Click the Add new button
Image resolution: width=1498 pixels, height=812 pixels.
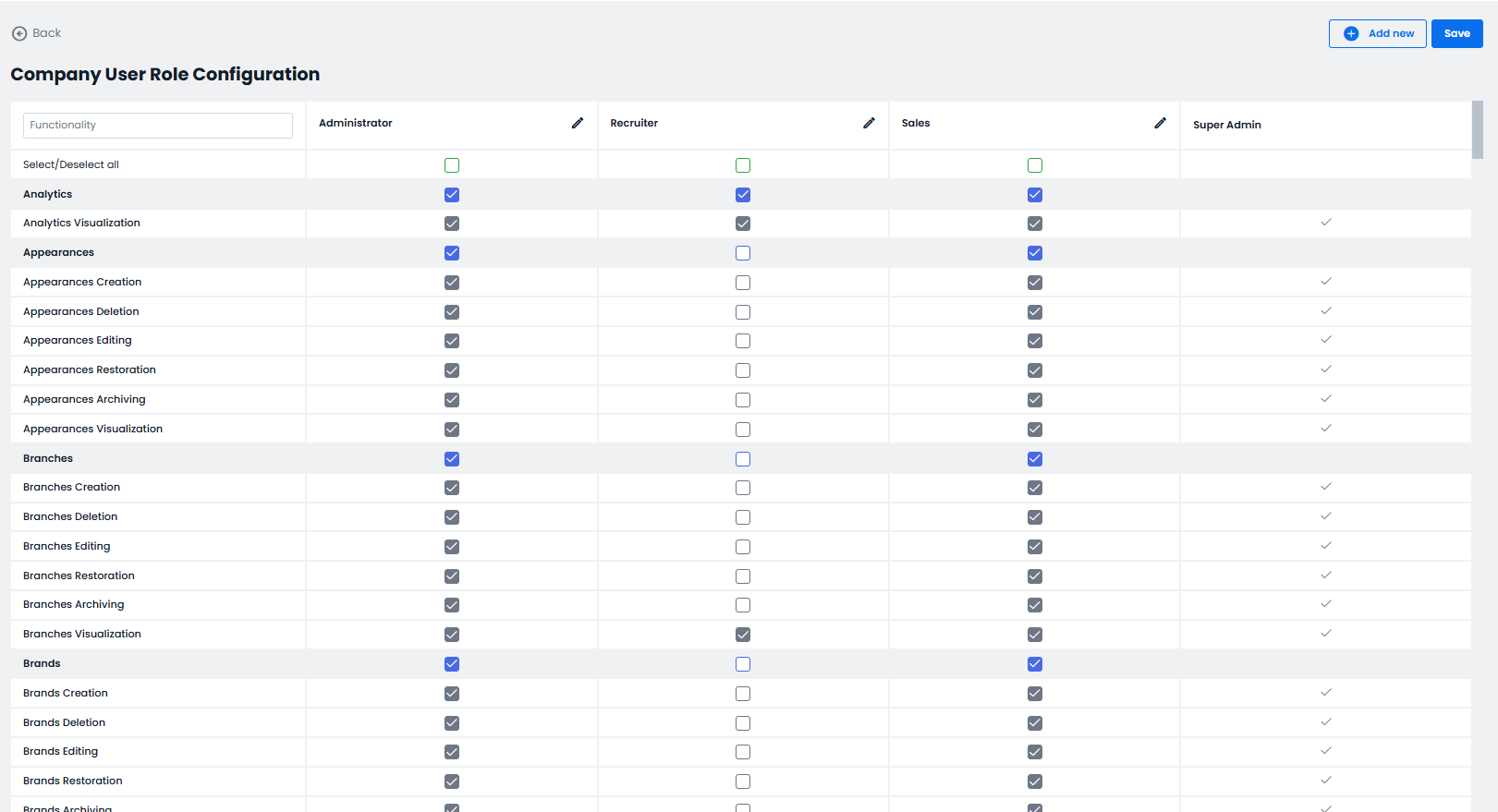(1378, 33)
